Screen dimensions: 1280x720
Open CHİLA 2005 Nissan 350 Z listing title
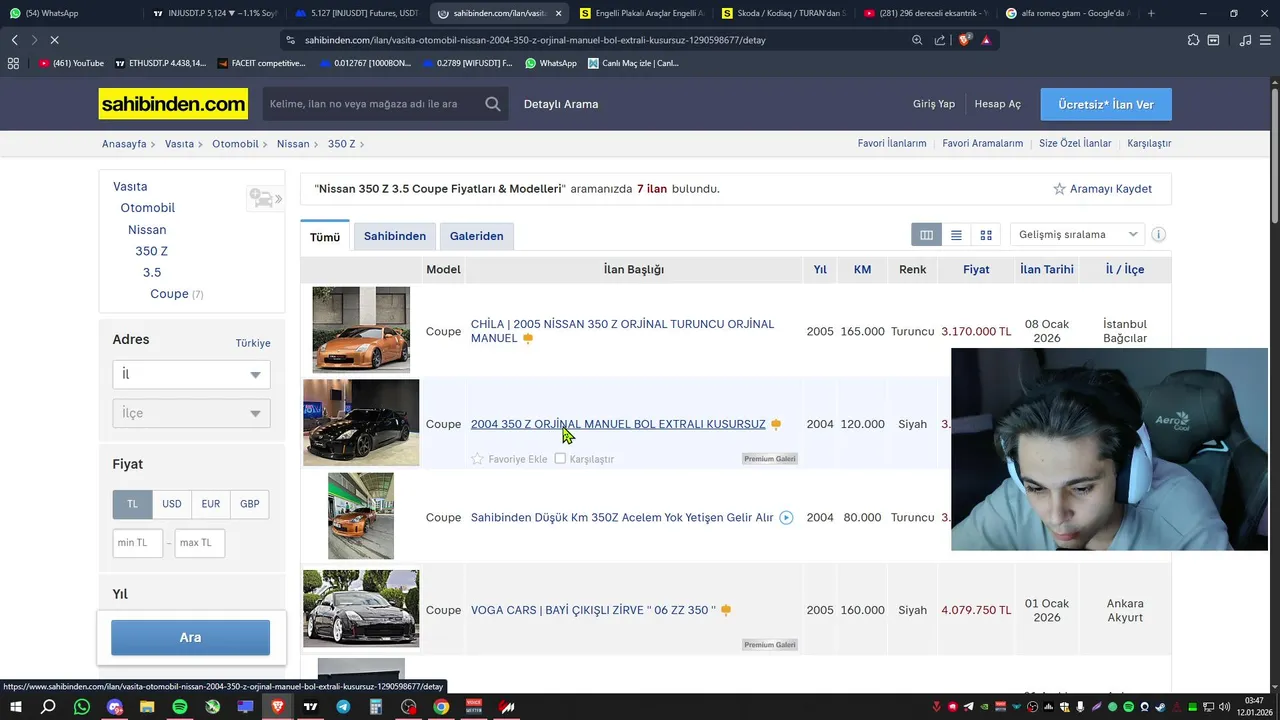point(622,331)
